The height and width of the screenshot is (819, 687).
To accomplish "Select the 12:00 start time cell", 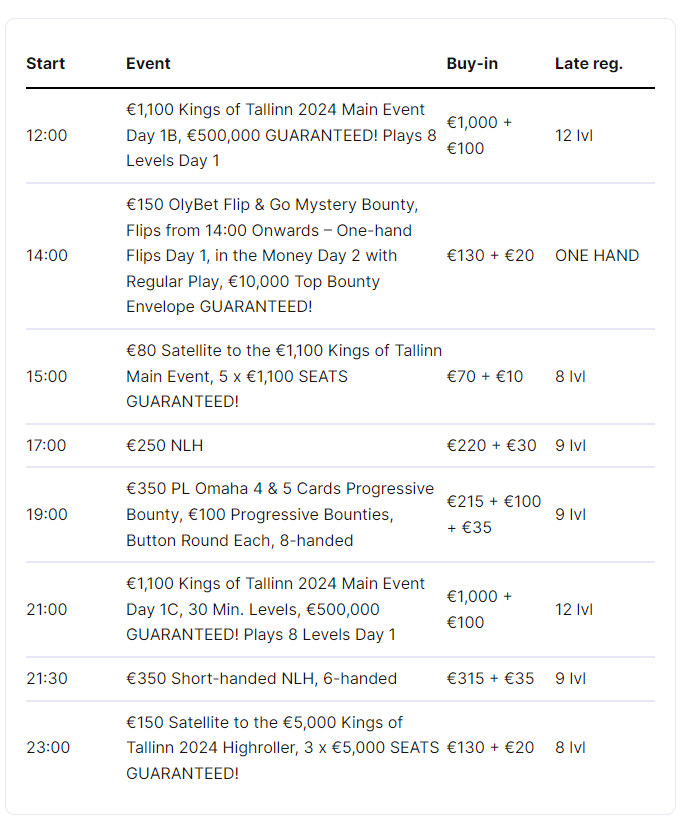I will (47, 135).
